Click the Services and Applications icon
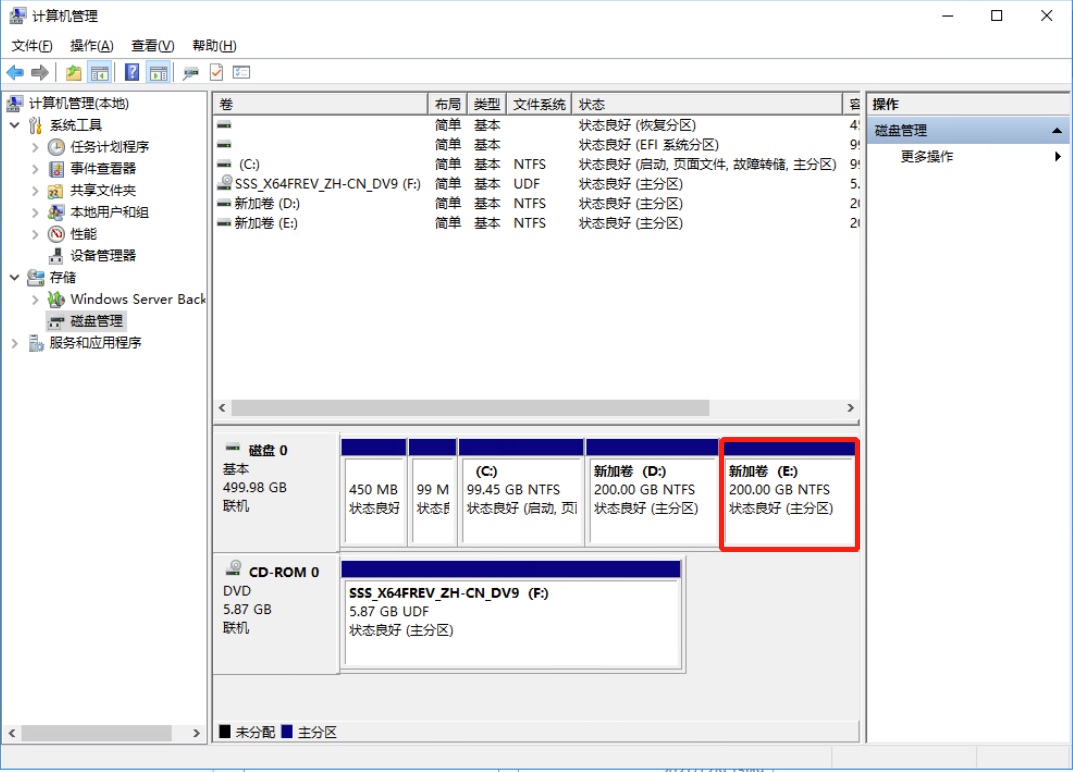 (36, 343)
